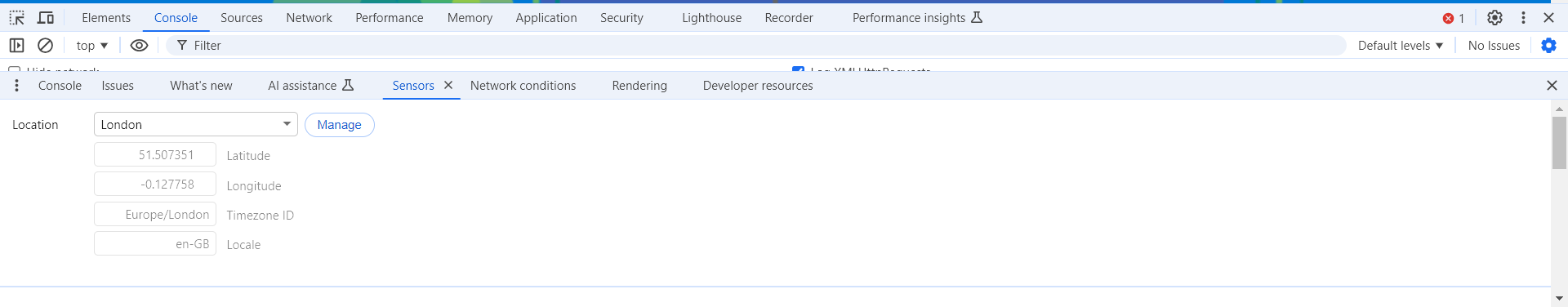Open the drawer's more tools kebab menu
The image size is (1568, 307).
coord(17,86)
